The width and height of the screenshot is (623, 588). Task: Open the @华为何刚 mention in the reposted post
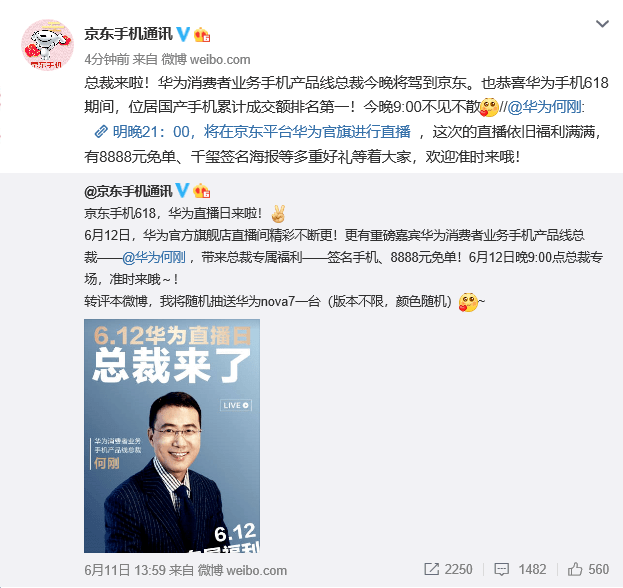pyautogui.click(x=153, y=257)
